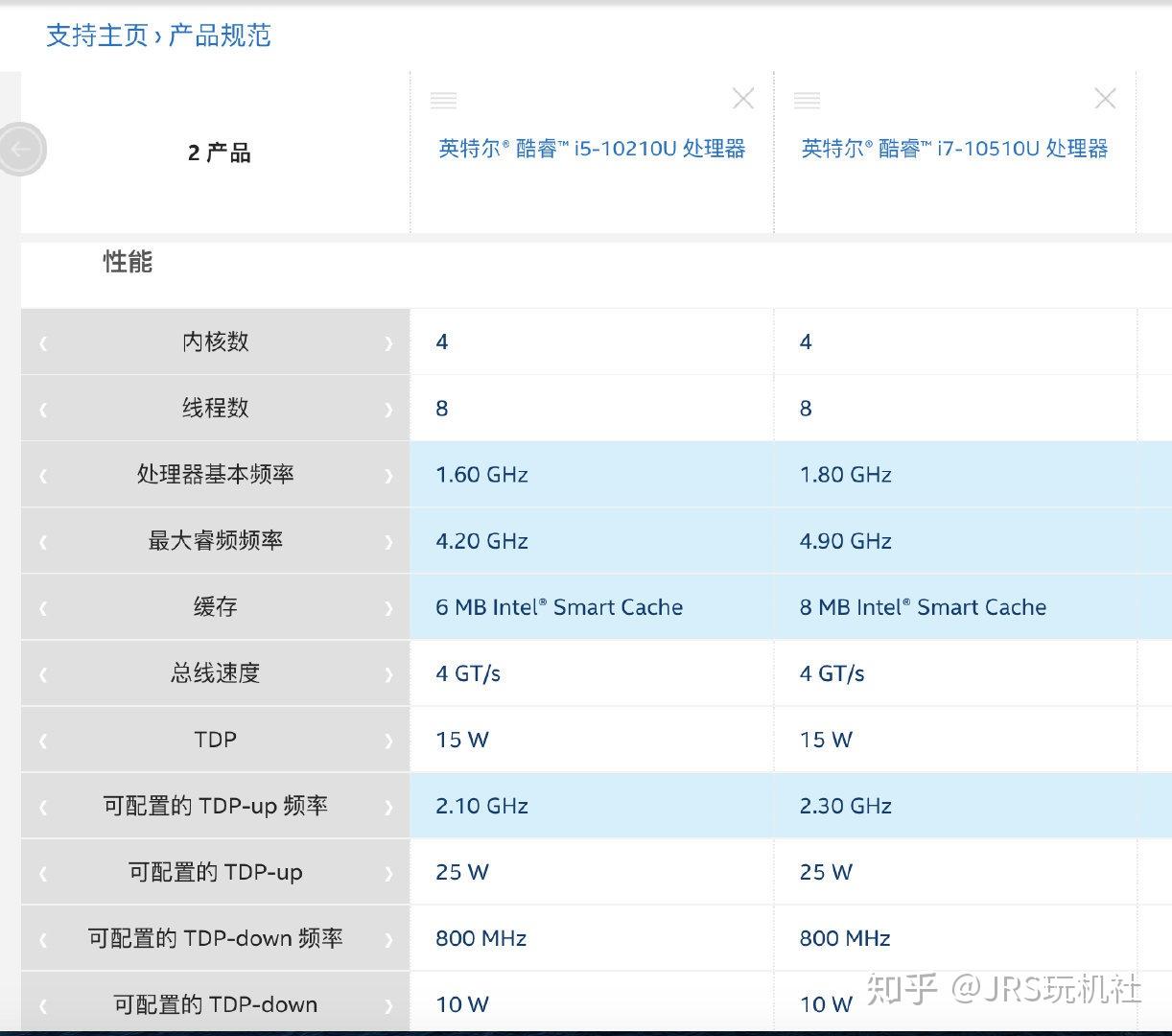This screenshot has height=1036, width=1172.
Task: Remove i5-10210U from the comparison
Action: click(x=743, y=98)
